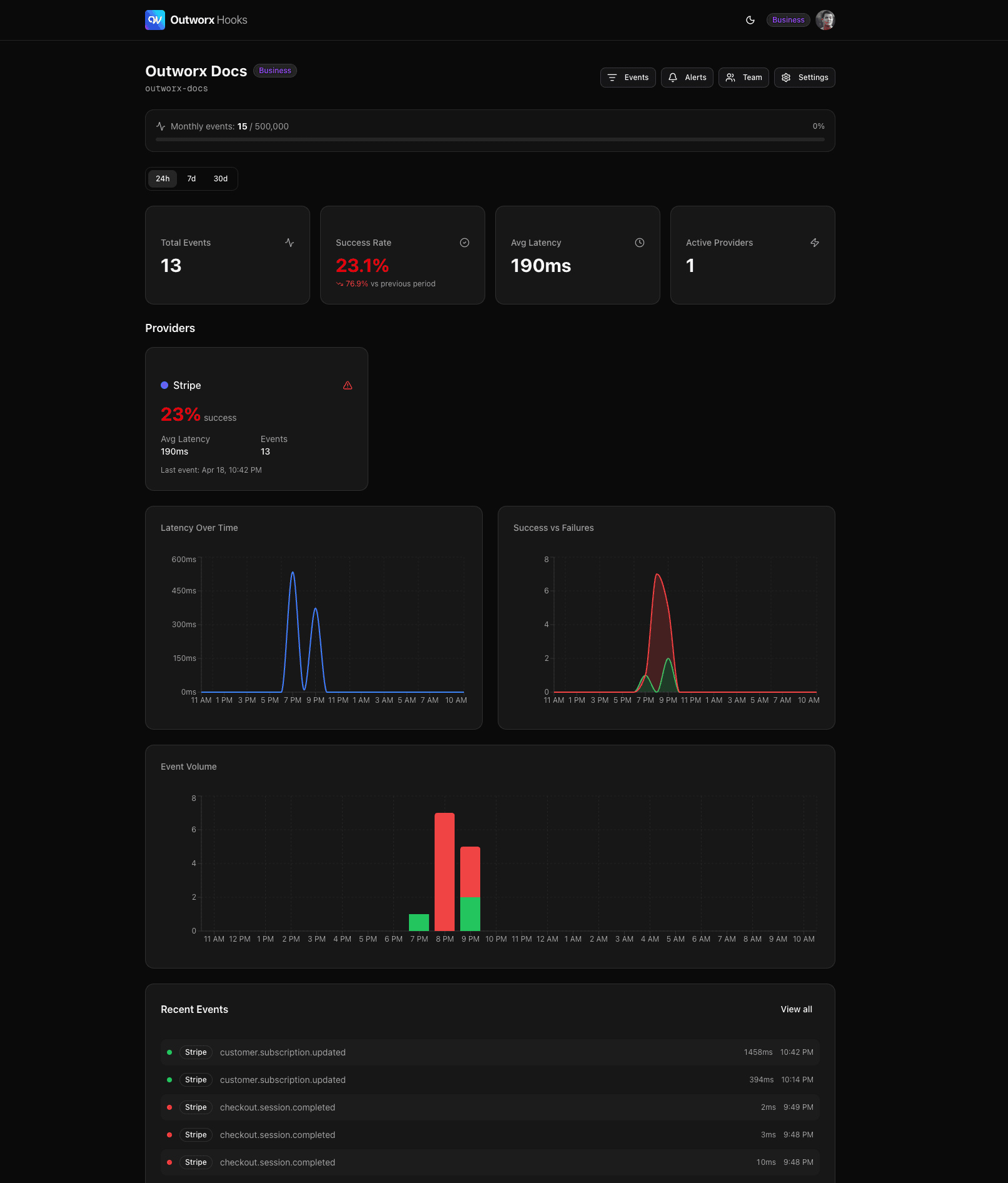Select the 7d time range tab
Image resolution: width=1008 pixels, height=1183 pixels.
[x=191, y=179]
